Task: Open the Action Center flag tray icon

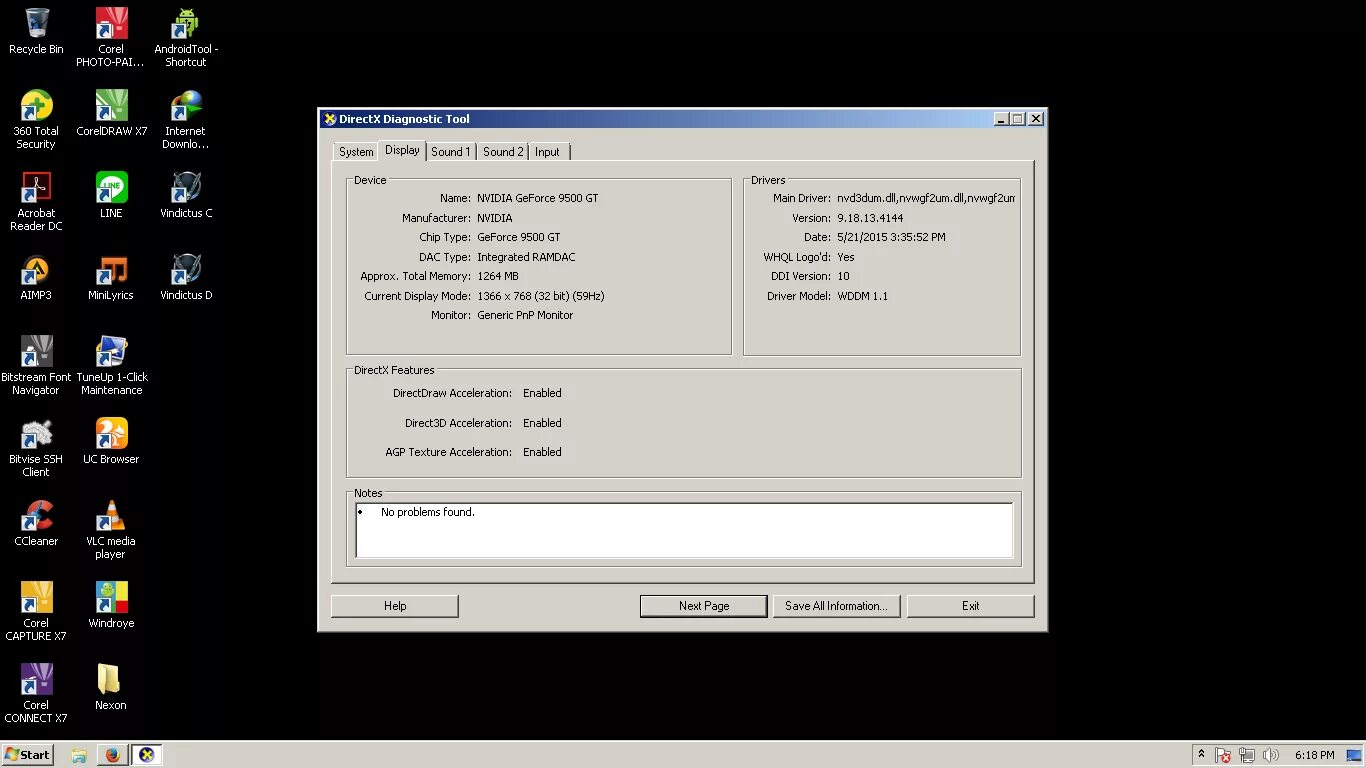Action: coord(1222,755)
